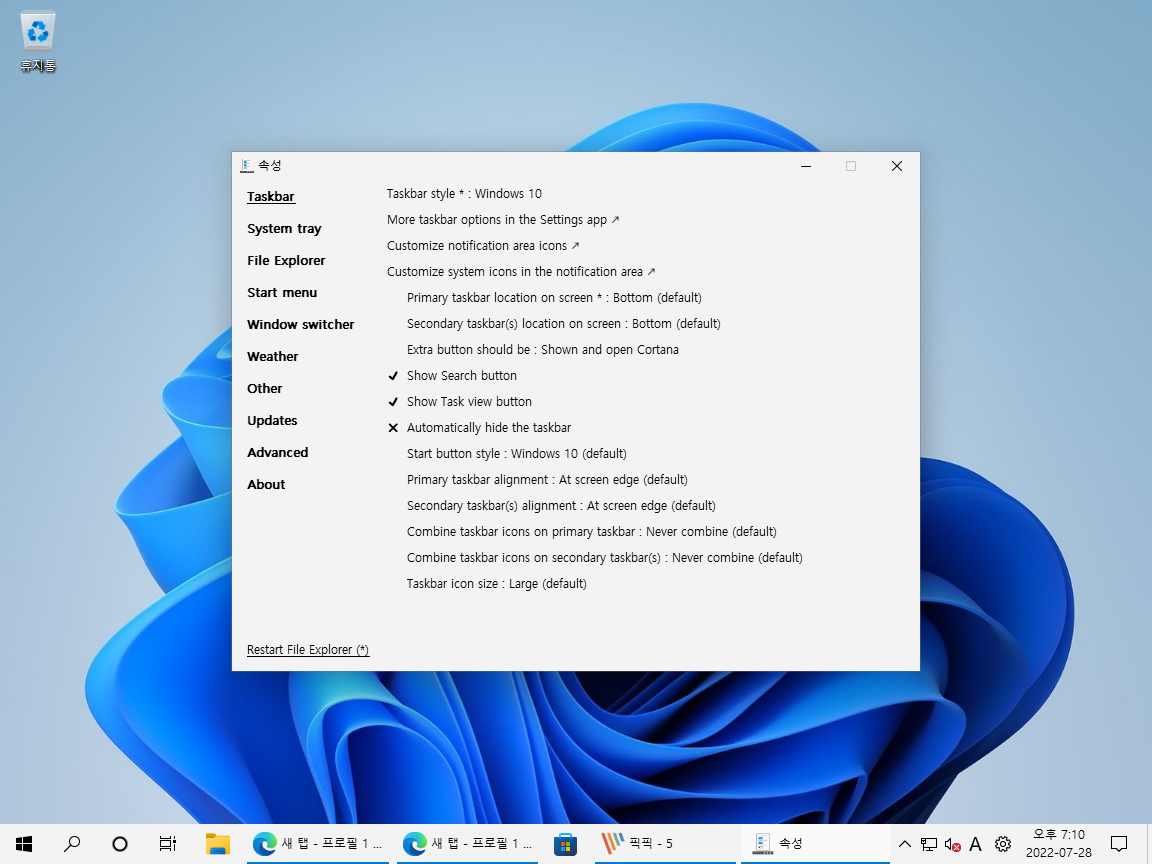The height and width of the screenshot is (864, 1152).
Task: Click the muted volume tray icon
Action: [952, 845]
